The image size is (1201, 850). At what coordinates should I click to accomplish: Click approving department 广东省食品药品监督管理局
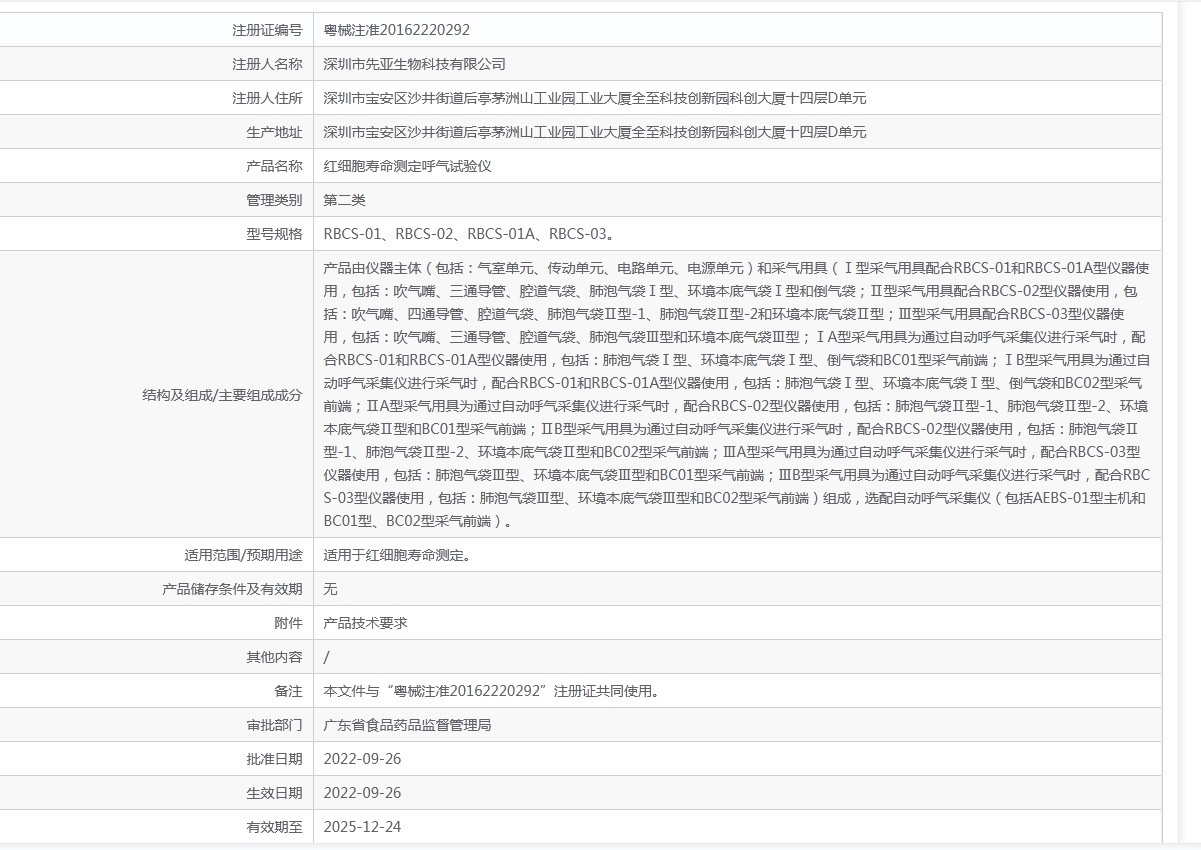[x=407, y=725]
